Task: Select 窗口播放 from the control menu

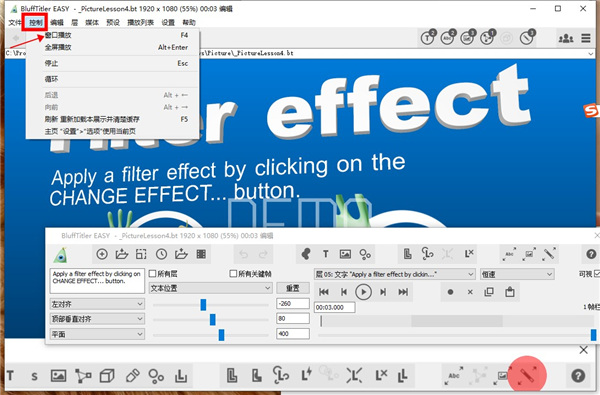Action: [112, 35]
